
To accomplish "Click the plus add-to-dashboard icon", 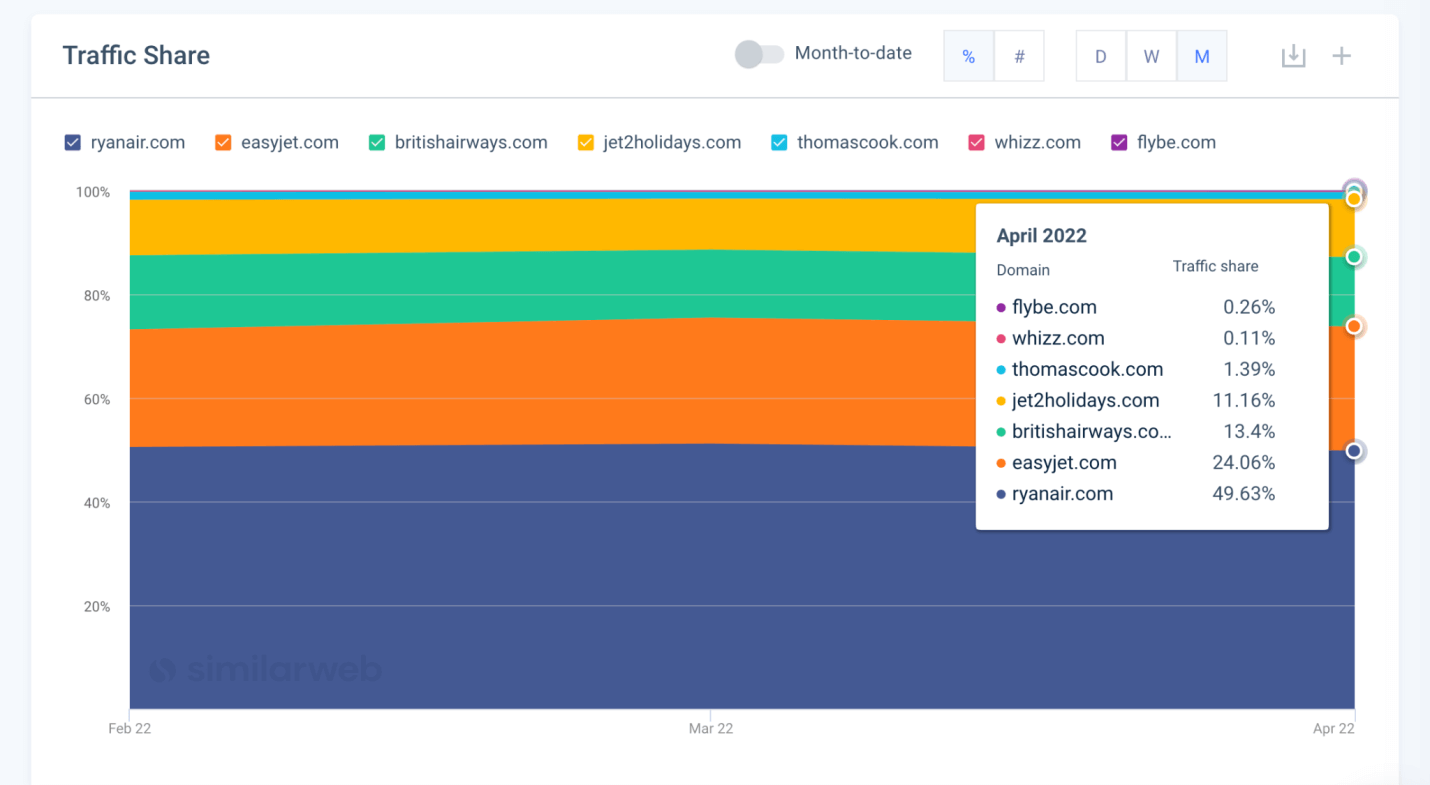I will coord(1342,56).
